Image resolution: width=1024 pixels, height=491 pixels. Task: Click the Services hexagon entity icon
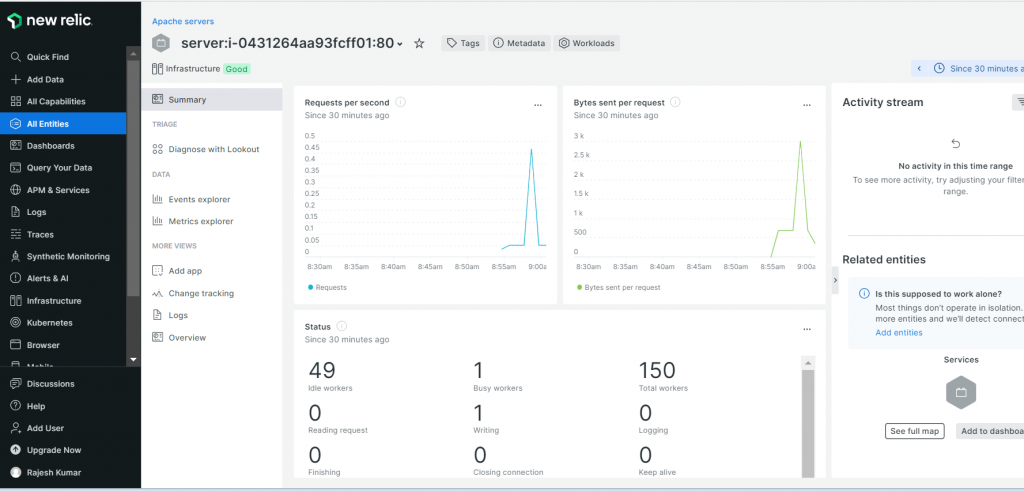(960, 393)
